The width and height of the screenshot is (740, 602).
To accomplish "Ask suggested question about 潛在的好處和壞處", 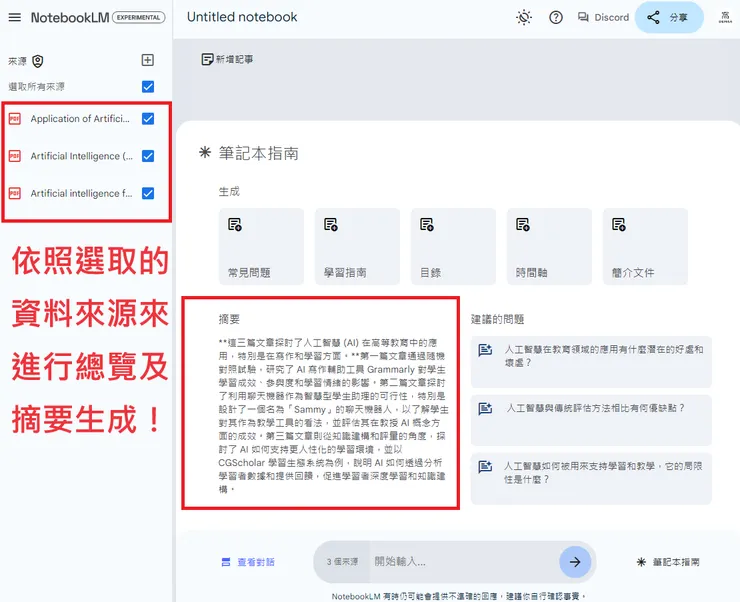I will pyautogui.click(x=591, y=362).
